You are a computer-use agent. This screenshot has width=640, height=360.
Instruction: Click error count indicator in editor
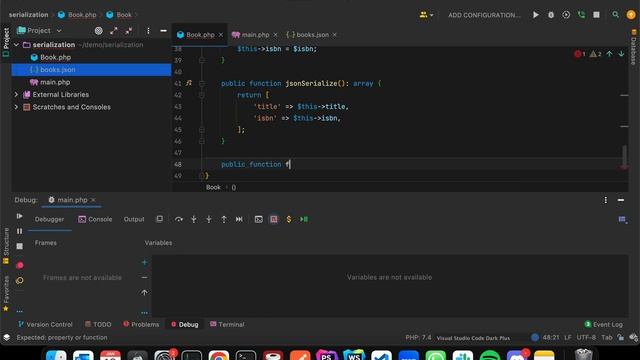(x=580, y=53)
